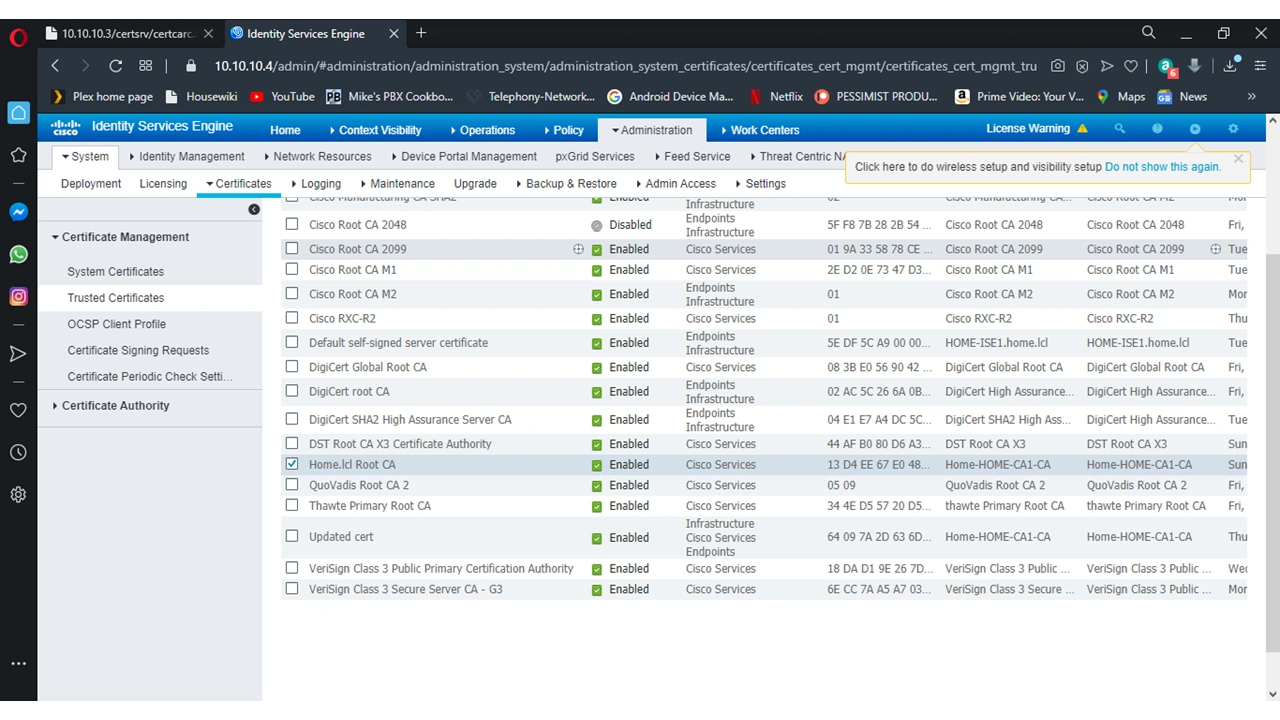Open the ISE settings gear icon
The width and height of the screenshot is (1280, 720).
pos(1233,129)
